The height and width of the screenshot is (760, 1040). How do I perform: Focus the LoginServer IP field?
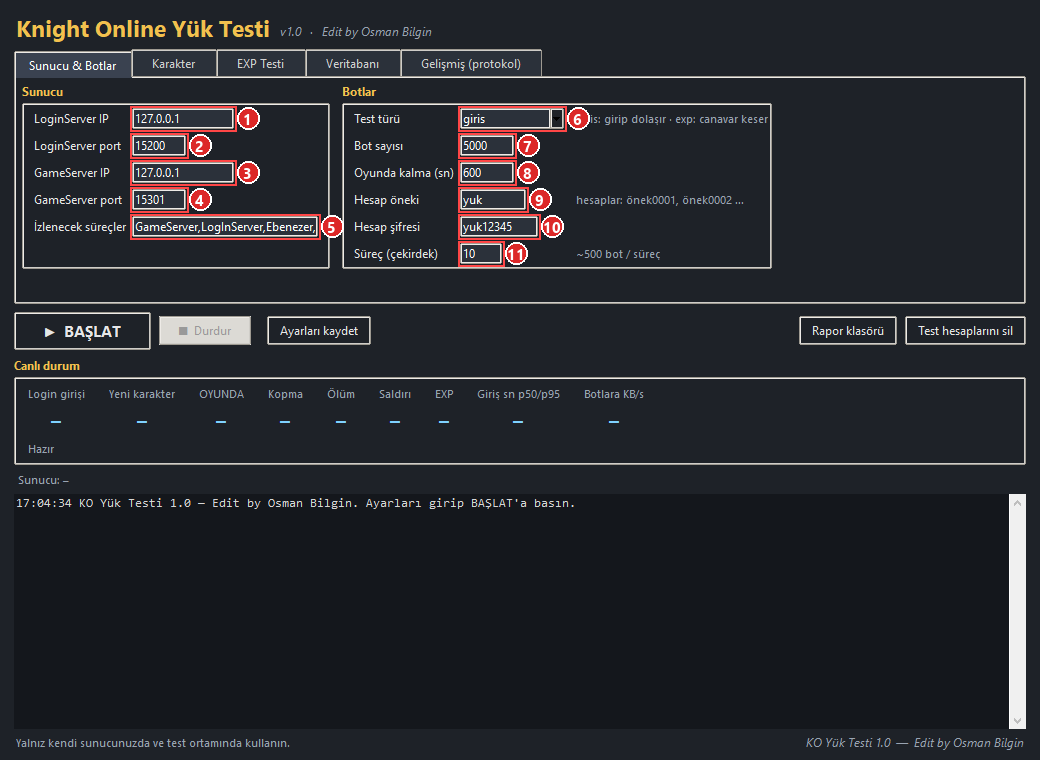click(x=183, y=119)
